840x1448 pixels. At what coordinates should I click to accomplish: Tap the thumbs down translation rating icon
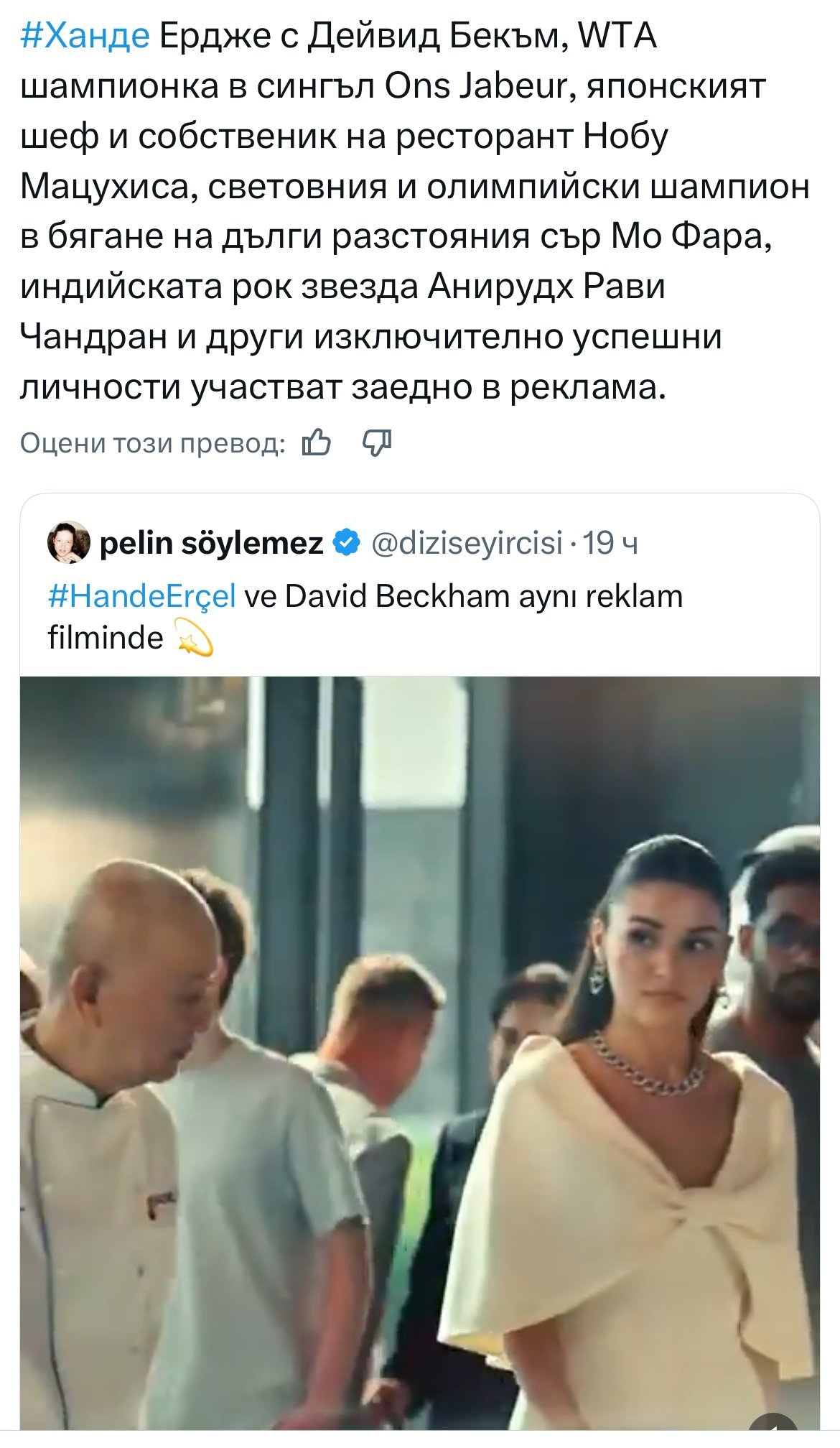[377, 443]
